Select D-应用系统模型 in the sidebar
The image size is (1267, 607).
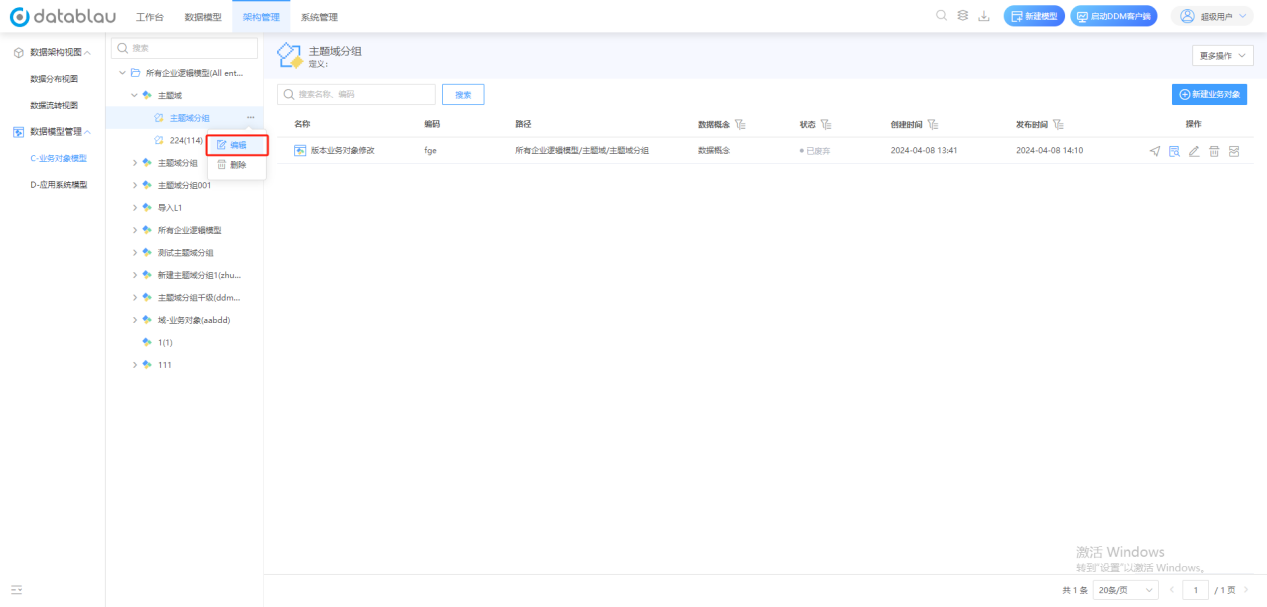pos(58,184)
